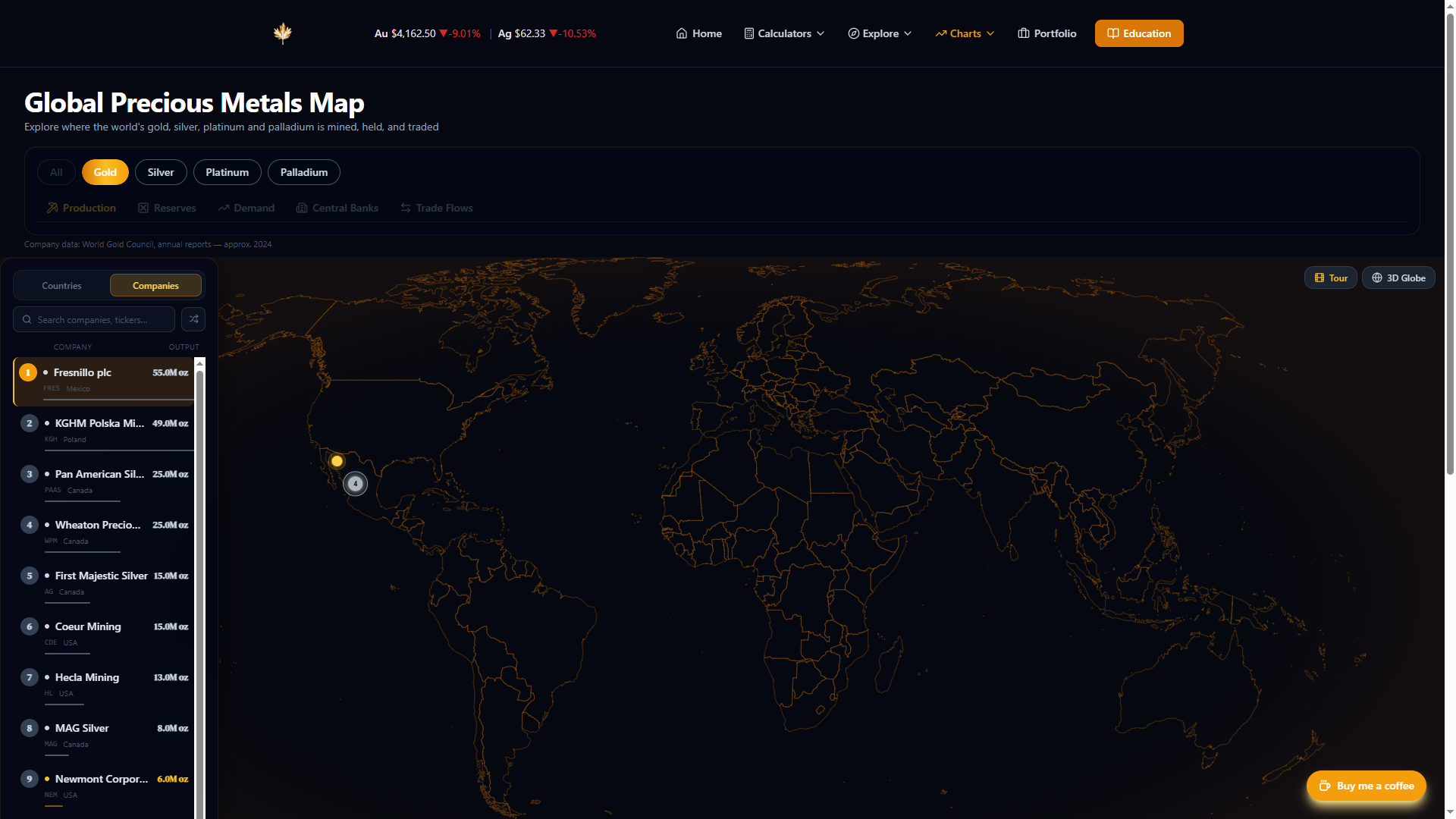The height and width of the screenshot is (819, 1456).
Task: Click the yellow map marker in Mexico
Action: click(x=337, y=461)
